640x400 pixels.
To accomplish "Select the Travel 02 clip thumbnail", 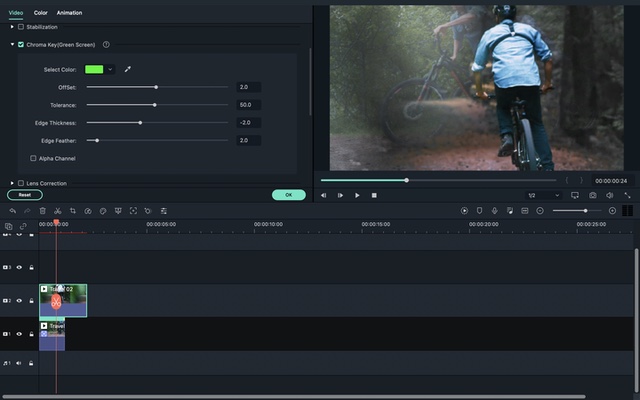I will point(63,300).
